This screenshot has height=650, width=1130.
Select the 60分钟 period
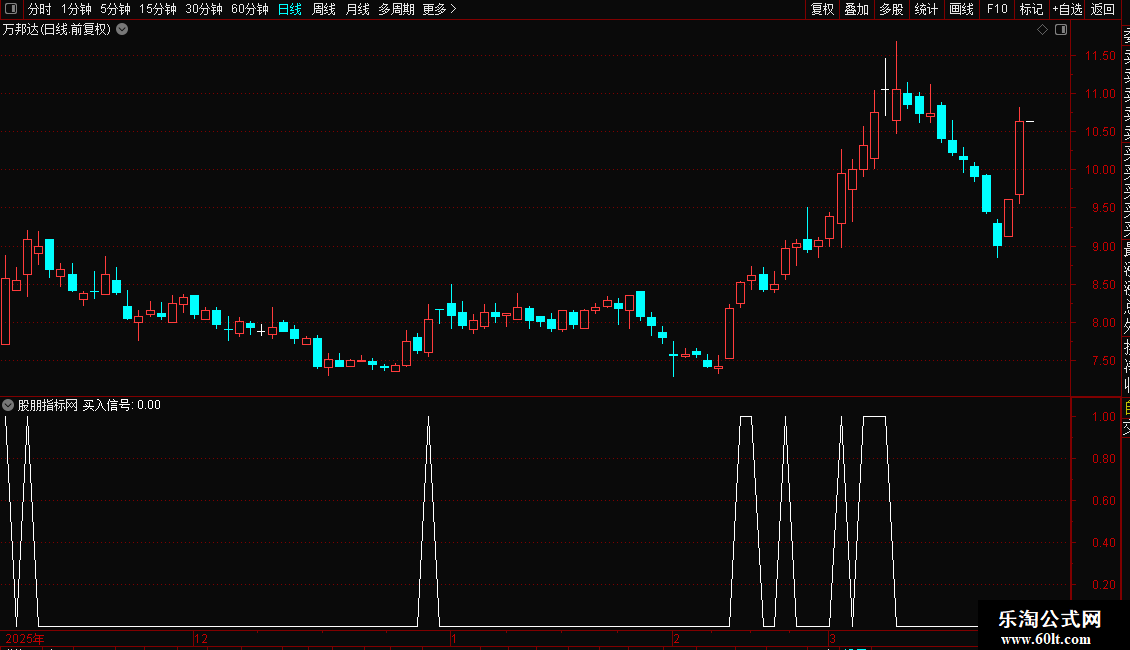(249, 9)
